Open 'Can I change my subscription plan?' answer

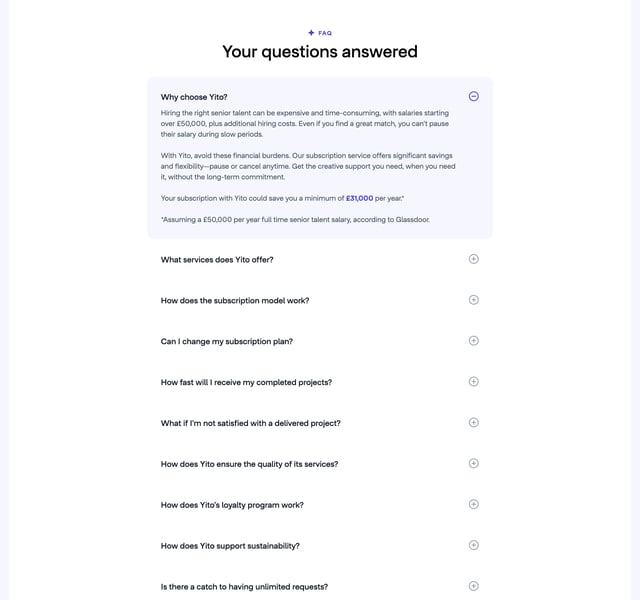point(227,342)
